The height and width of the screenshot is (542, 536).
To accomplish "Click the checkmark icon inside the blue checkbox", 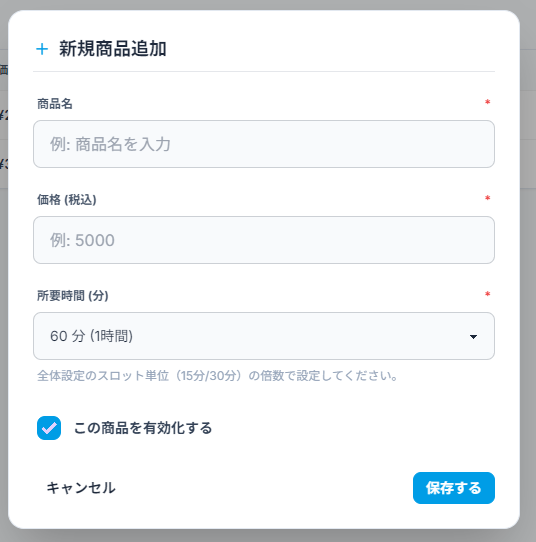I will click(49, 429).
